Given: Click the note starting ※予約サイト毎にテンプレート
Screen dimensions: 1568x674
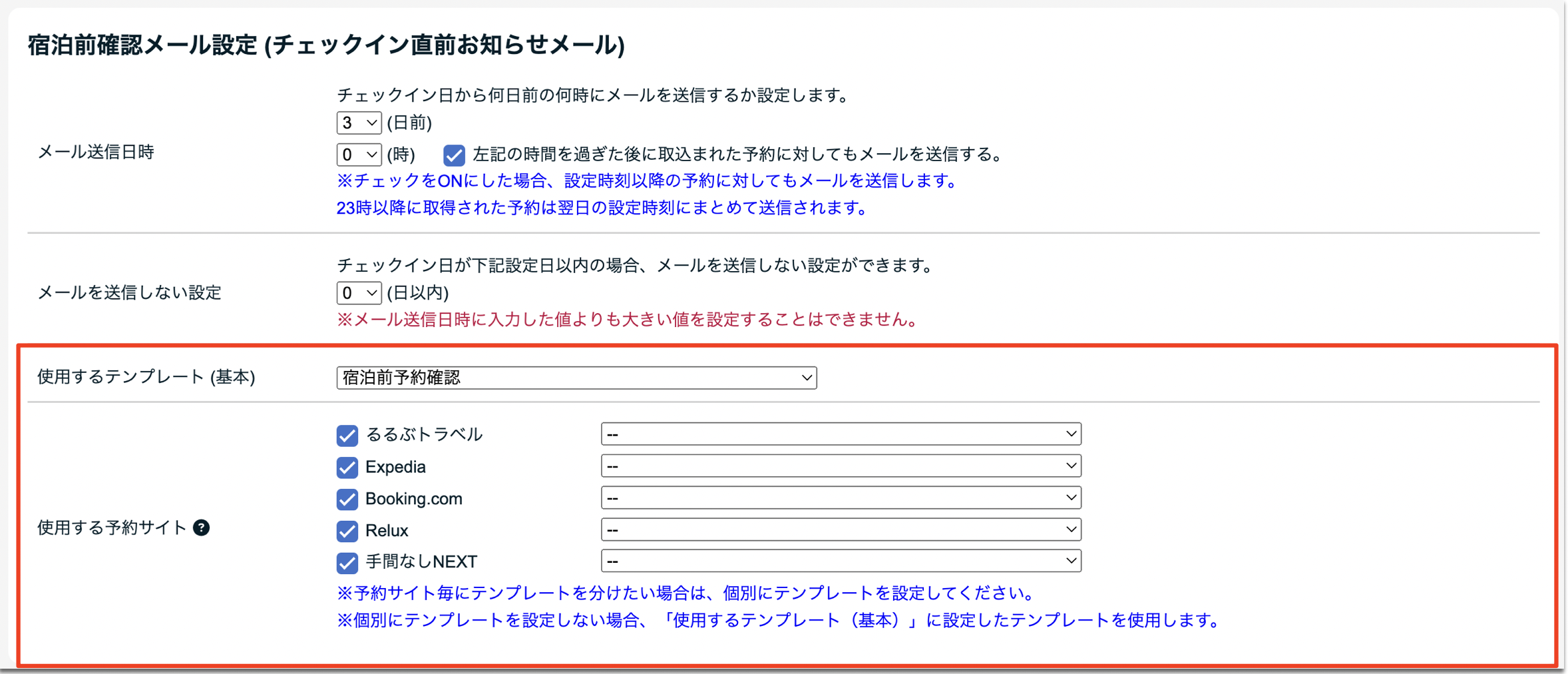Looking at the screenshot, I should click(x=686, y=593).
